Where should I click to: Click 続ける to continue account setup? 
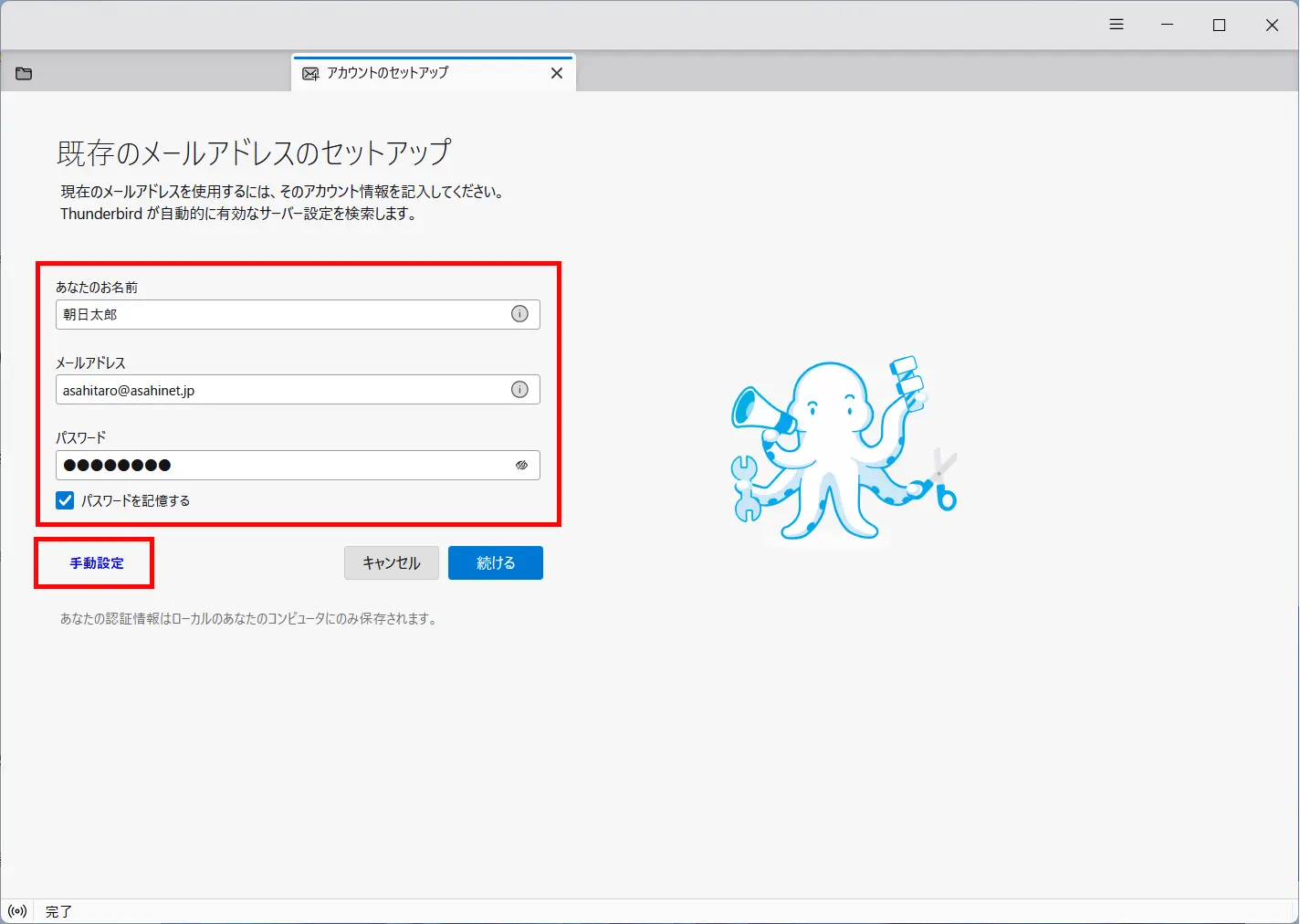click(x=495, y=562)
